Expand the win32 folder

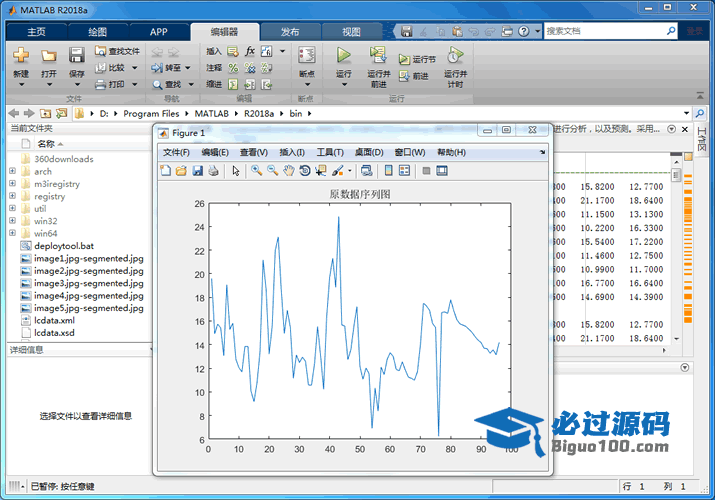[12, 221]
